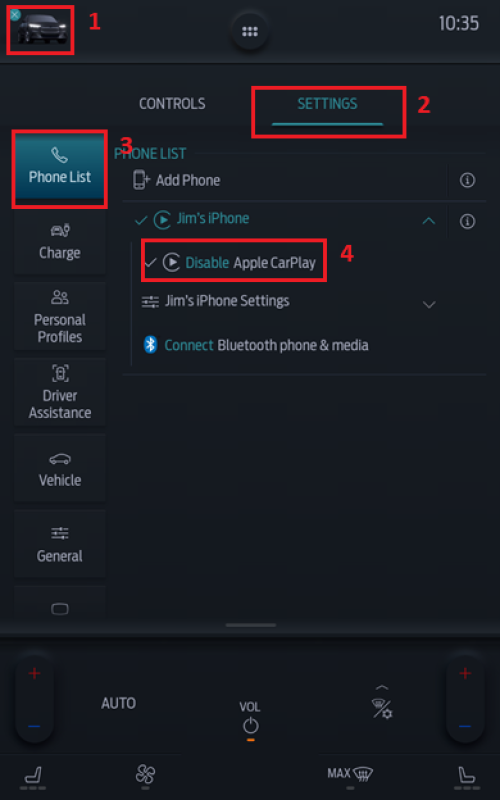Increase driver temperature with red plus
Screen dimensions: 500x800
pos(34,673)
